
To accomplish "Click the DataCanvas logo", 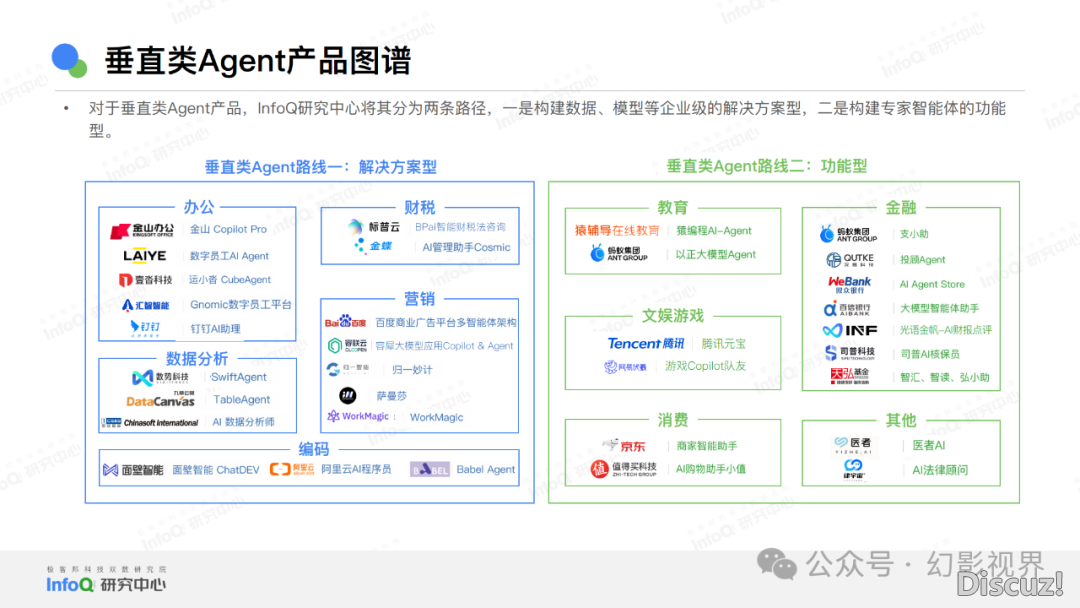I will pos(160,399).
